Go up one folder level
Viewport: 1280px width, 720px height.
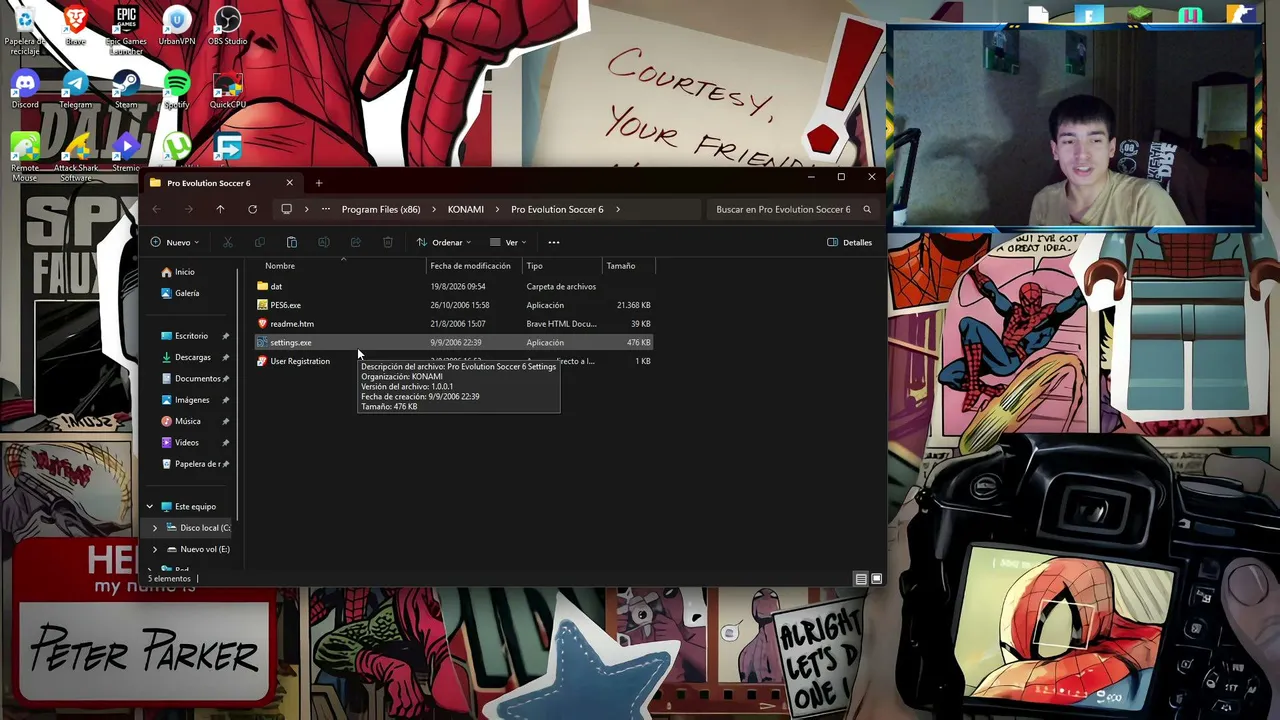[220, 209]
